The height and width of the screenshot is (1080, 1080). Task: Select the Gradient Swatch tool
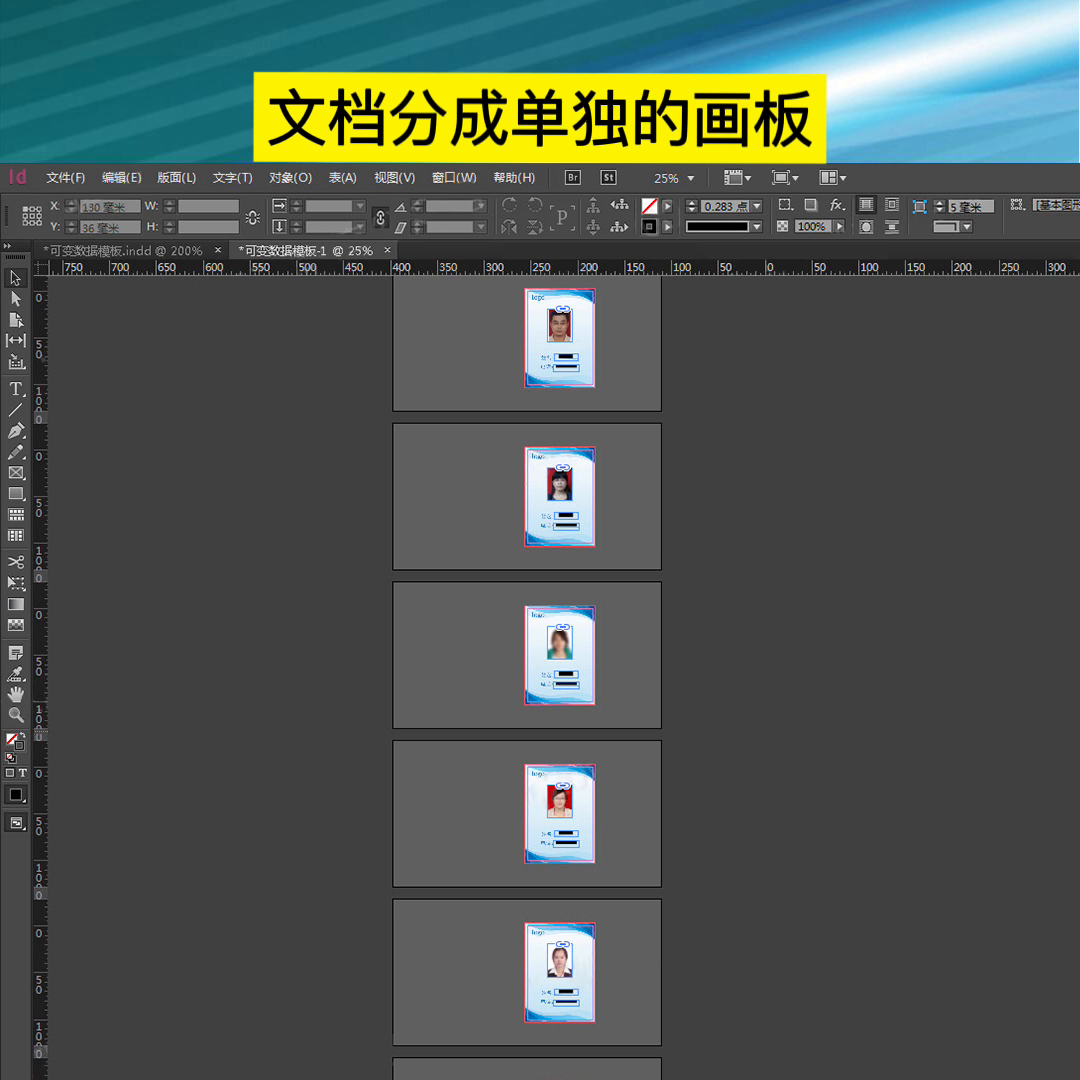pyautogui.click(x=16, y=604)
